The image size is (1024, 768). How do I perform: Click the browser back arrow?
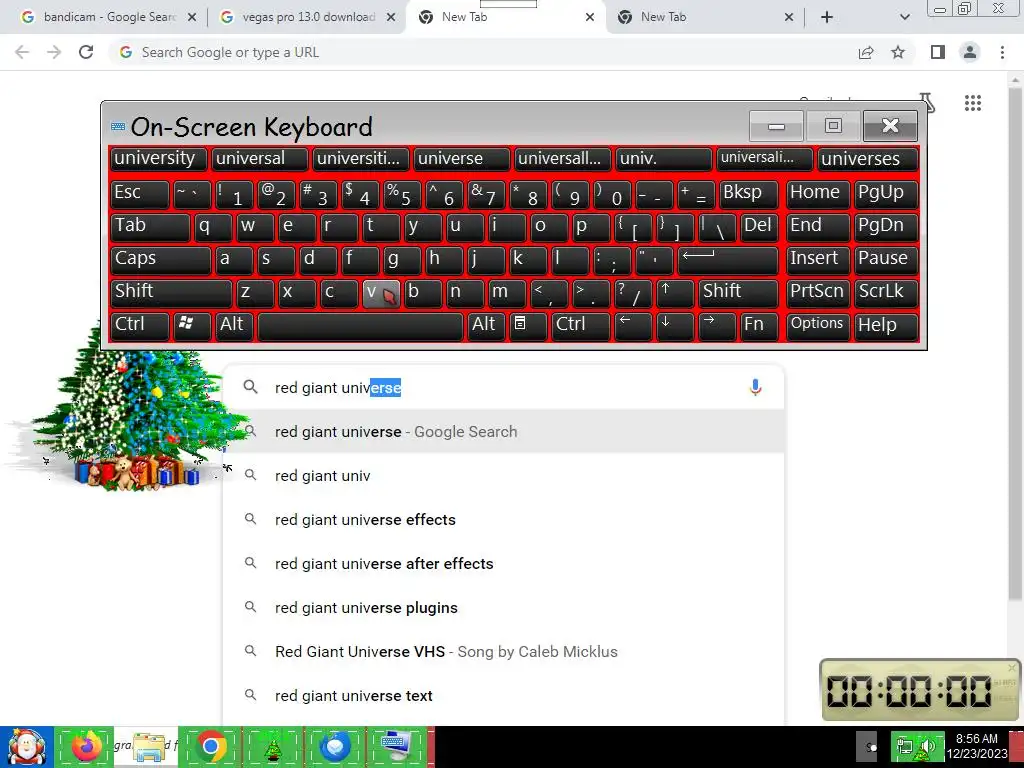tap(22, 52)
